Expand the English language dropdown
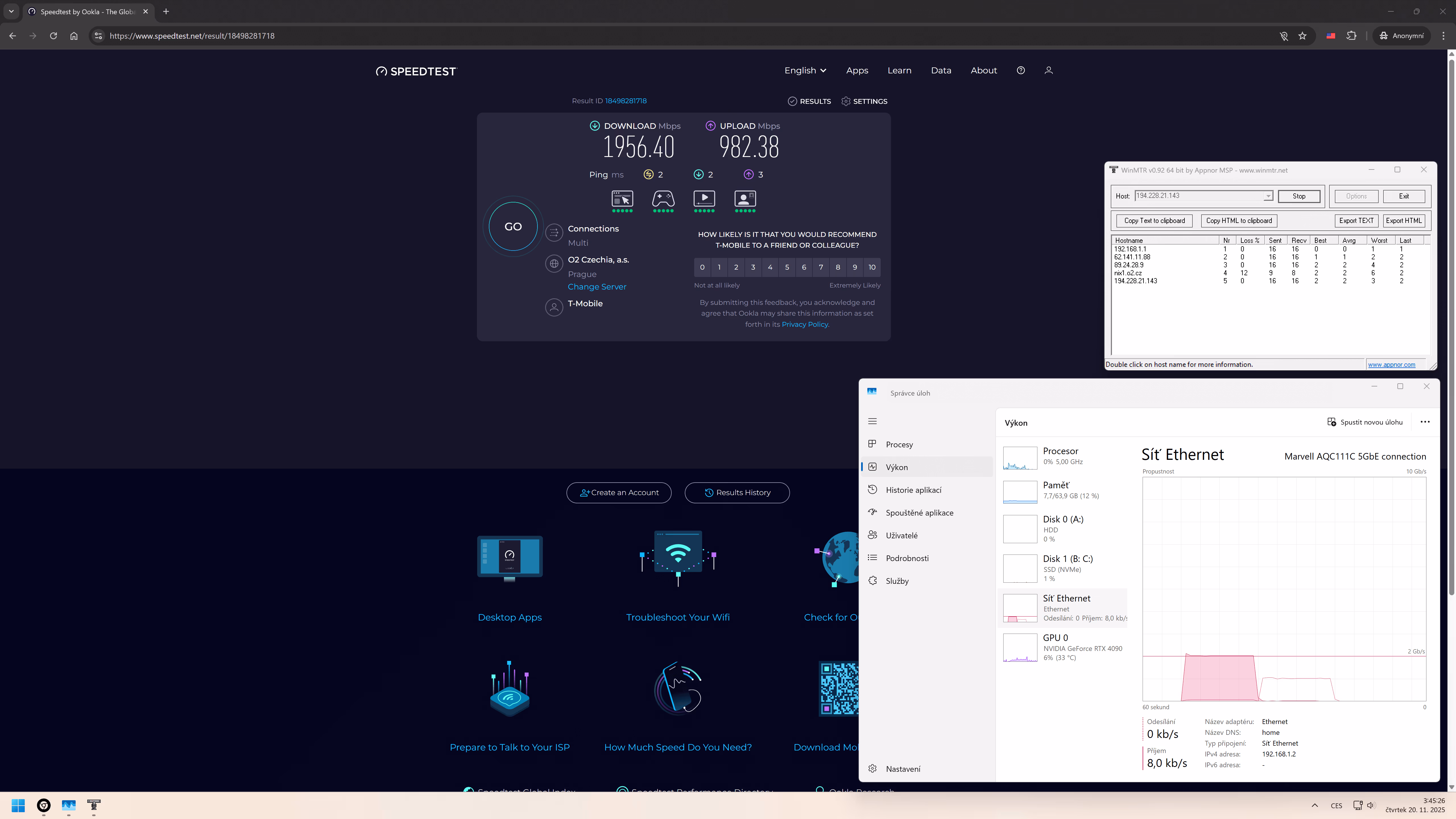Screen dimensions: 1456x819 805,71
